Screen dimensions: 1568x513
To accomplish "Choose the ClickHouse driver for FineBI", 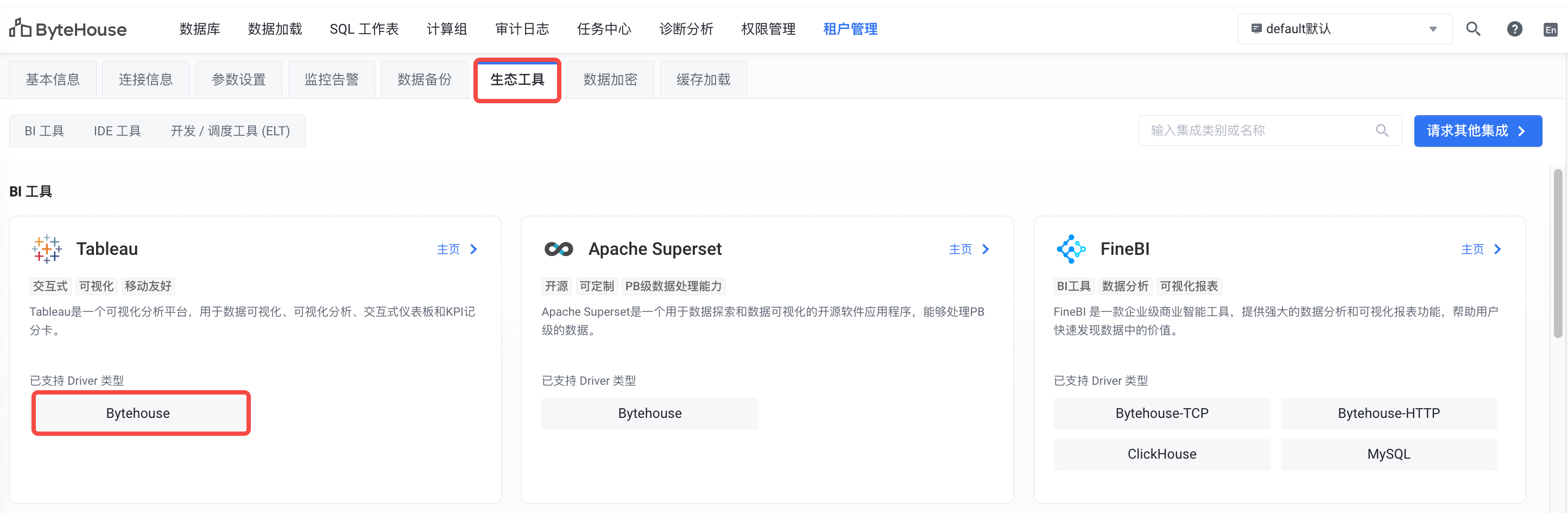I will tap(1162, 454).
